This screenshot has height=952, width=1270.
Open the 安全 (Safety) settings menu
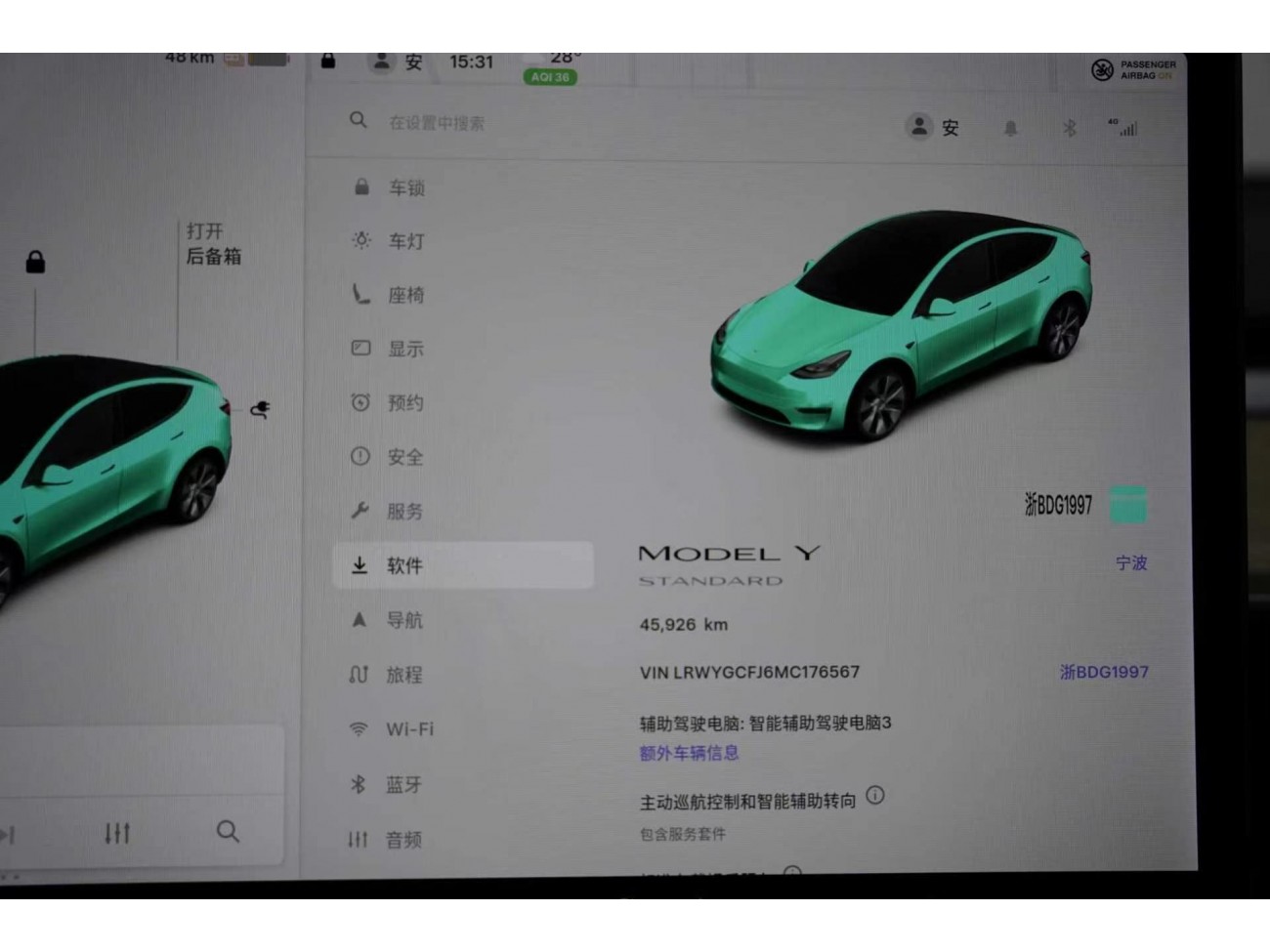[x=462, y=457]
